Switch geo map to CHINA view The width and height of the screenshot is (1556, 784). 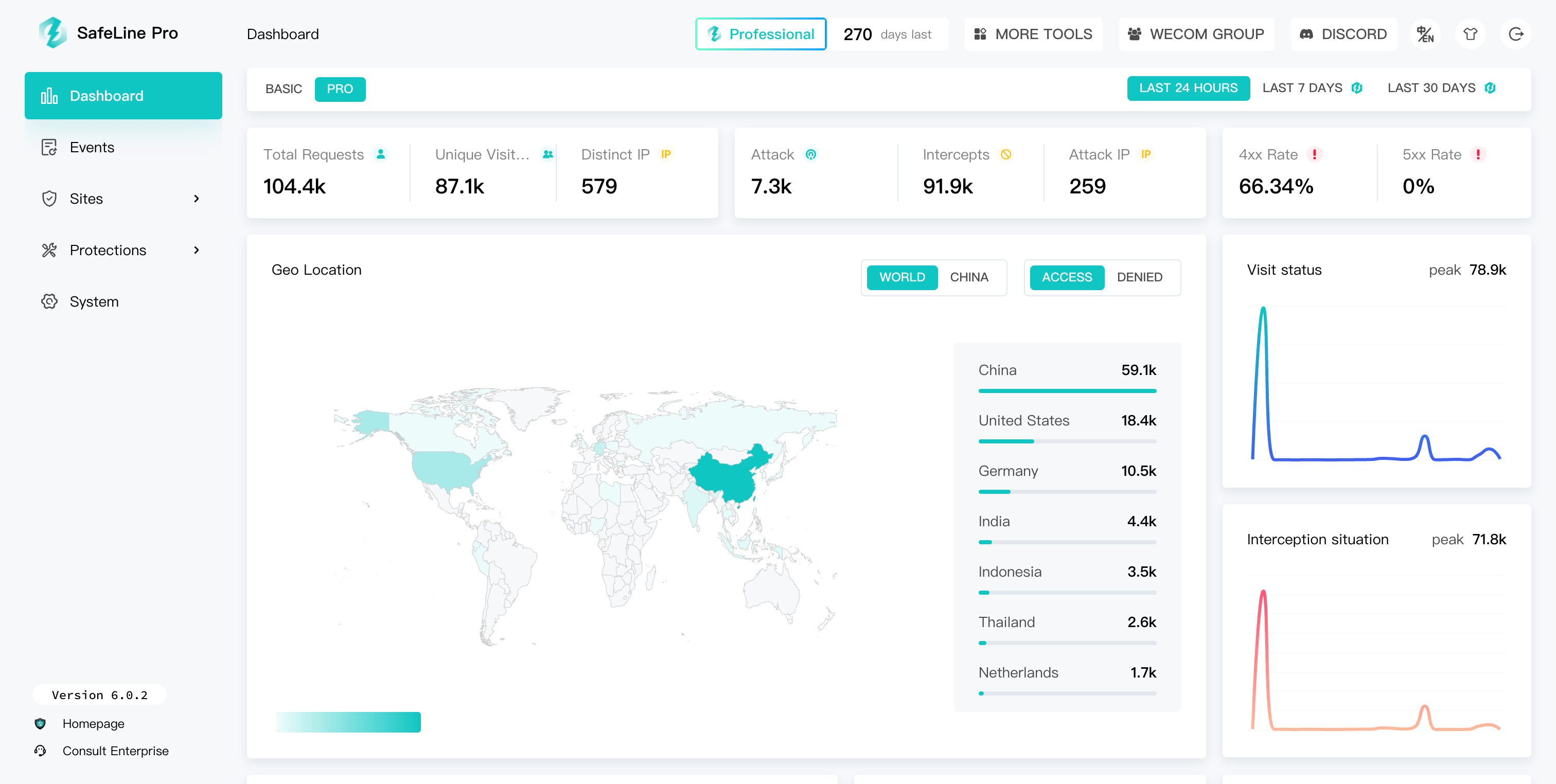click(968, 277)
